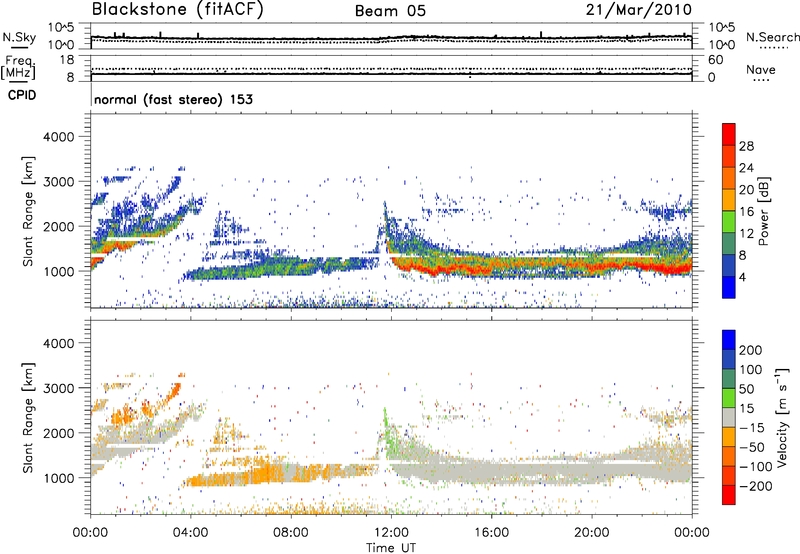
Task: Click velocity panel 'Slant Range [km]' label
Action: (28, 417)
